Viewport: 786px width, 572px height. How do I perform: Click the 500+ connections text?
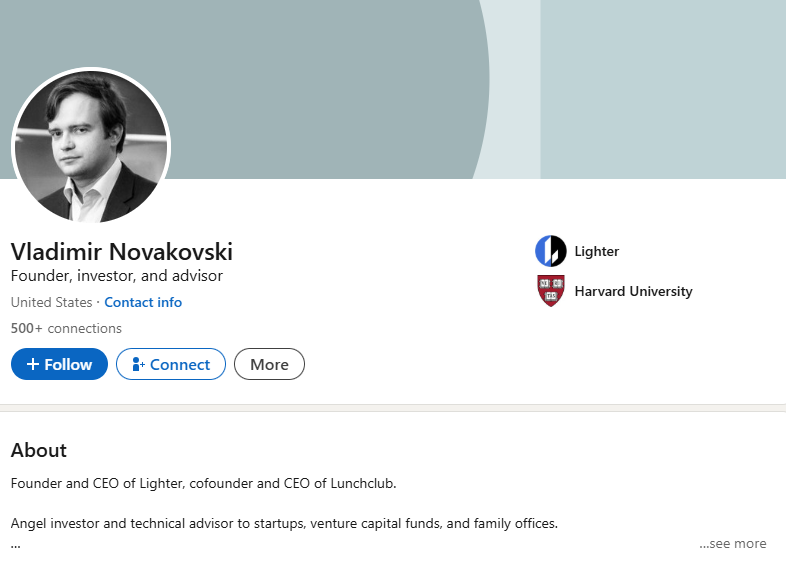click(66, 328)
